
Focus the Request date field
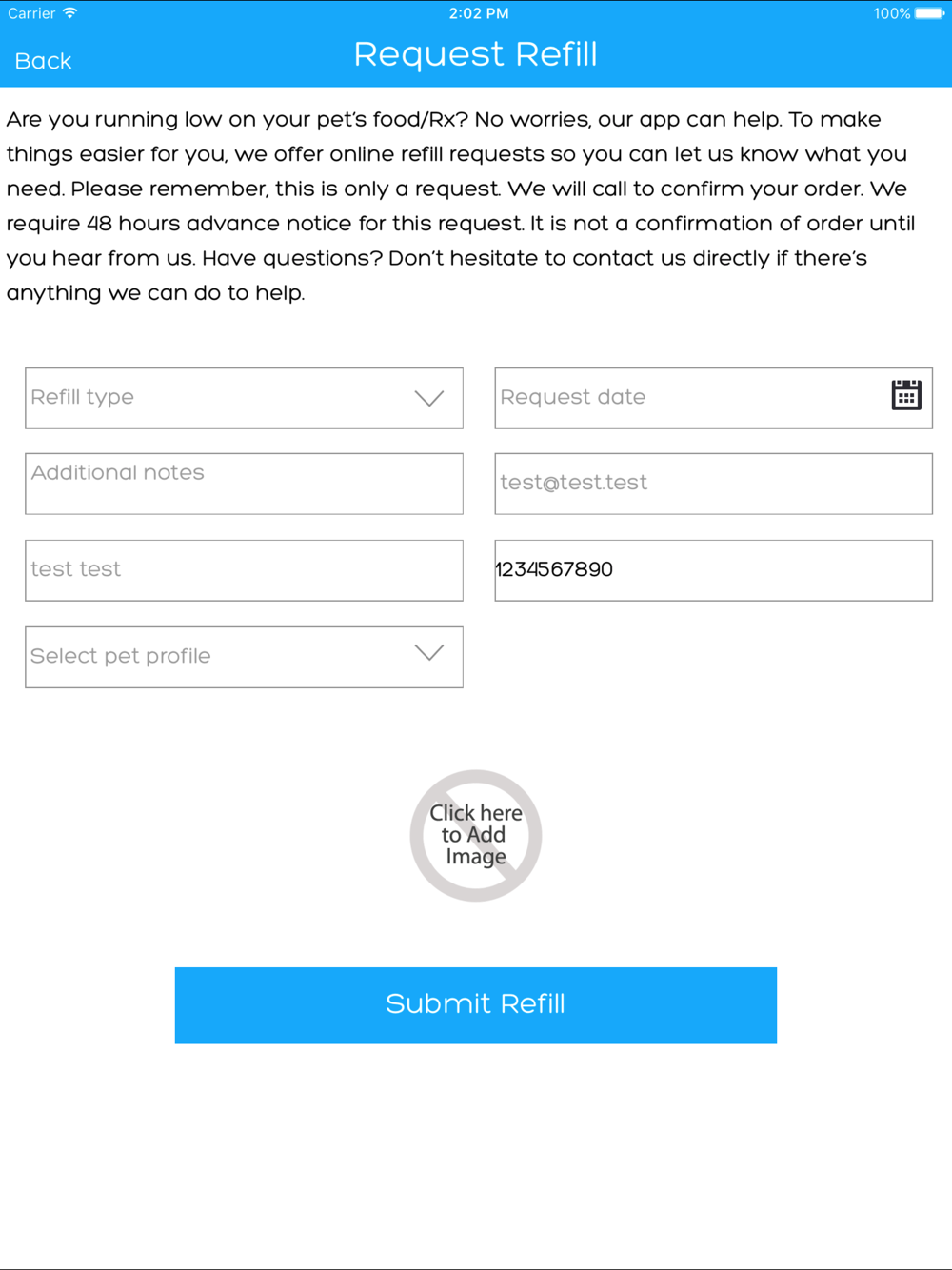713,398
